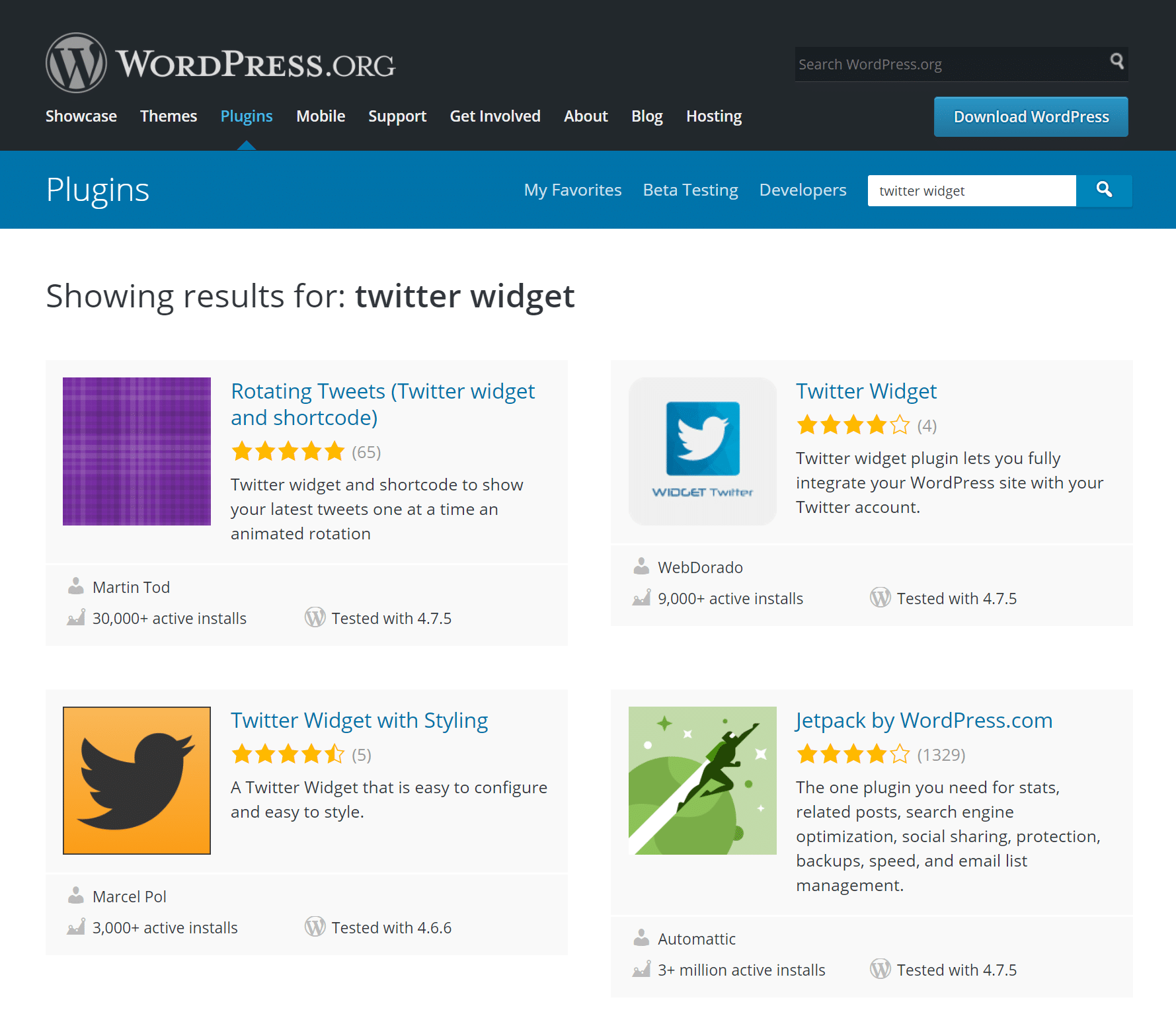The height and width of the screenshot is (1012, 1176).
Task: Click the active installs icon for Twitter Widget
Action: click(641, 598)
